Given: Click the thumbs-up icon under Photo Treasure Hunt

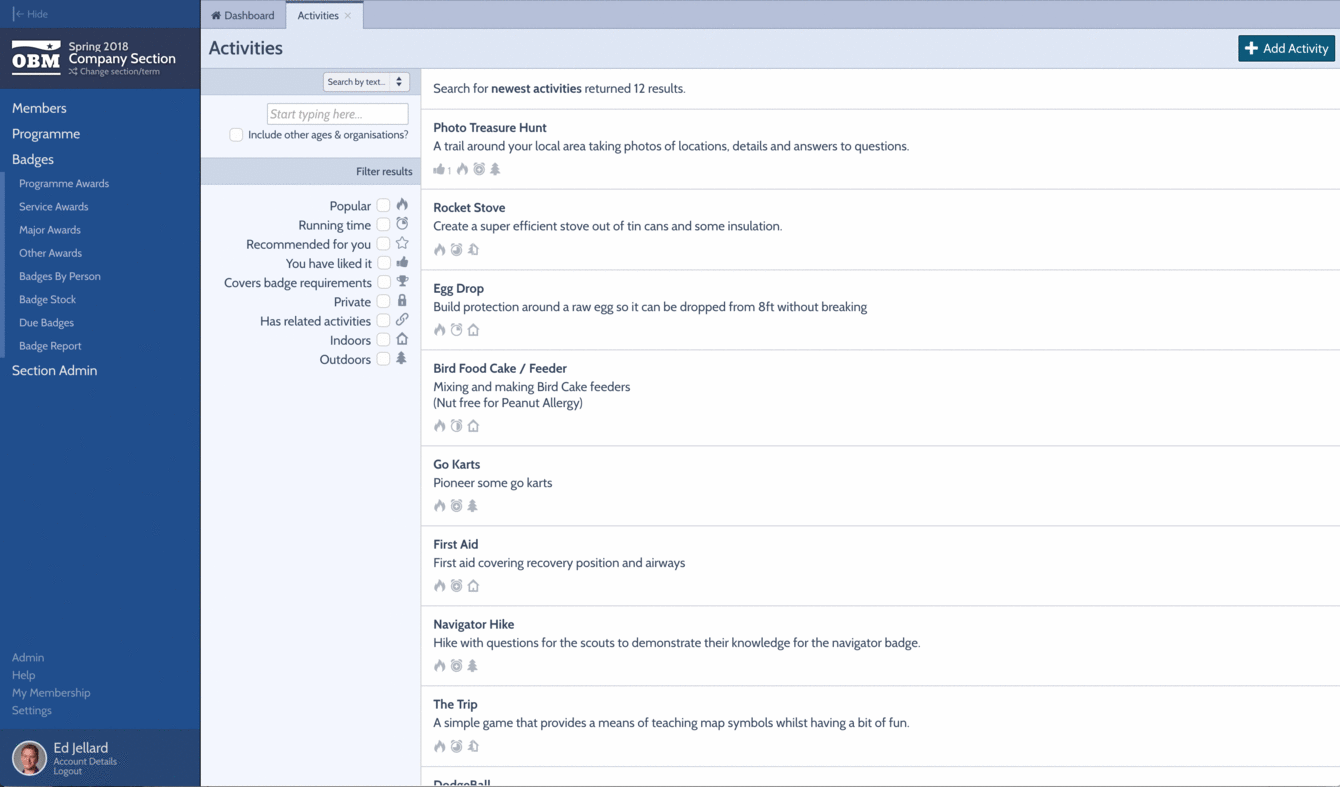Looking at the screenshot, I should pyautogui.click(x=439, y=169).
